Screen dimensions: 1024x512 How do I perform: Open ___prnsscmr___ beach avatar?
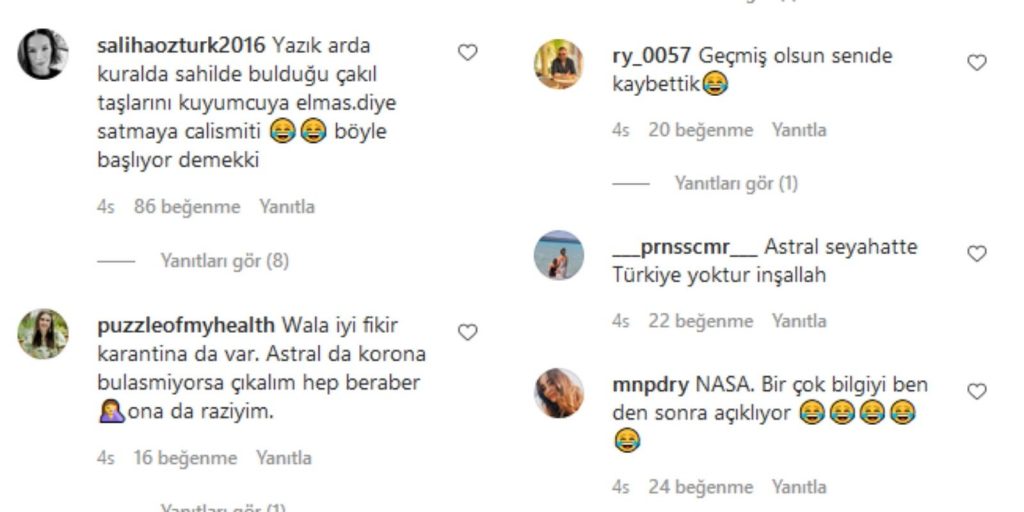click(x=559, y=255)
